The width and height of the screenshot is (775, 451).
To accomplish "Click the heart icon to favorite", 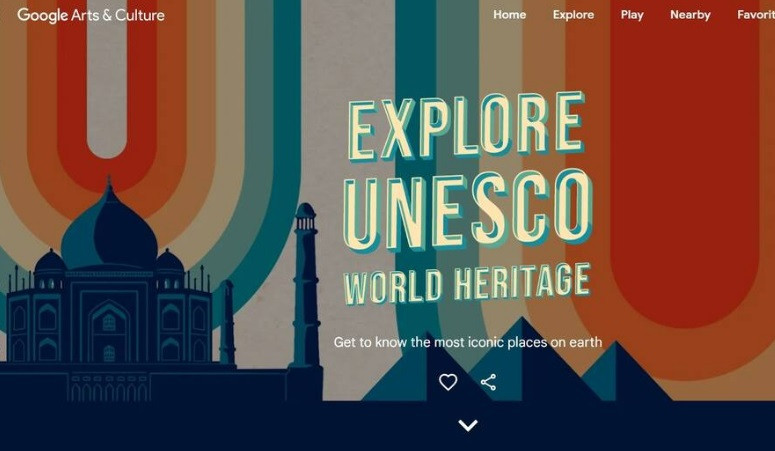I will coord(448,382).
